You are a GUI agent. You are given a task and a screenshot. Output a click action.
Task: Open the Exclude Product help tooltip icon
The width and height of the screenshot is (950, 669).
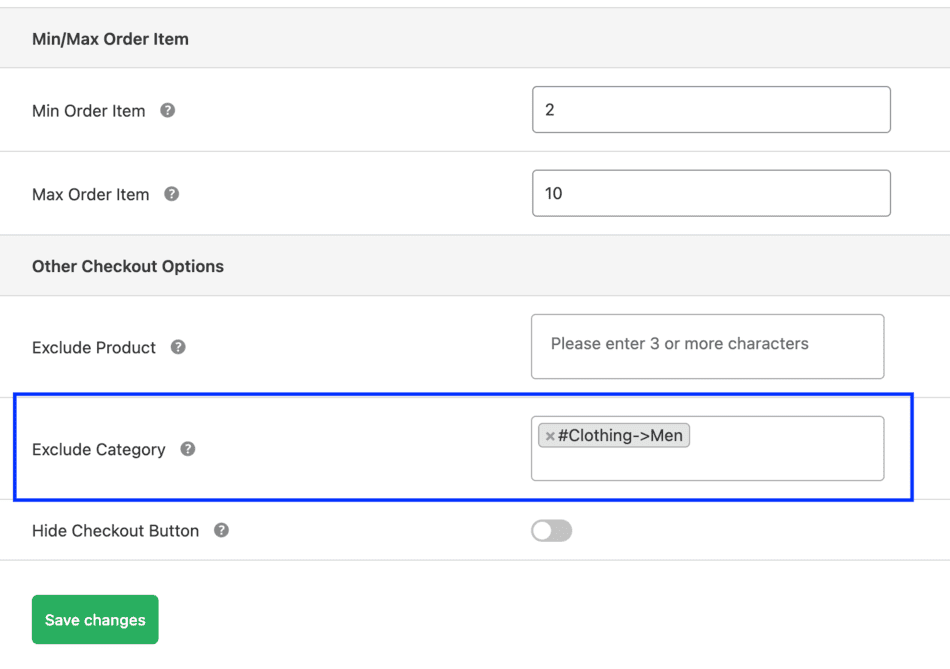[177, 348]
